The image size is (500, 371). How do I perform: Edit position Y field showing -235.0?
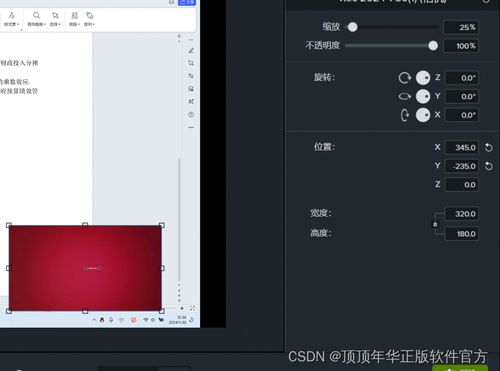[462, 166]
